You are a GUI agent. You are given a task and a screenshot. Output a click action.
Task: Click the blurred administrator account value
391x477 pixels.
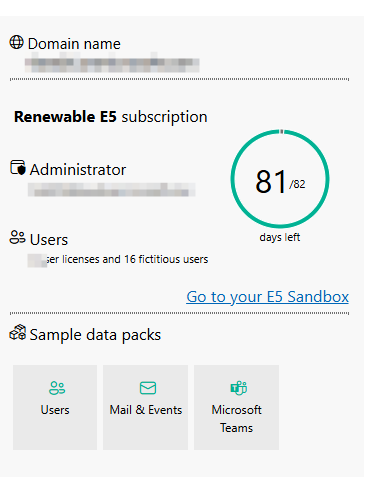pyautogui.click(x=111, y=190)
